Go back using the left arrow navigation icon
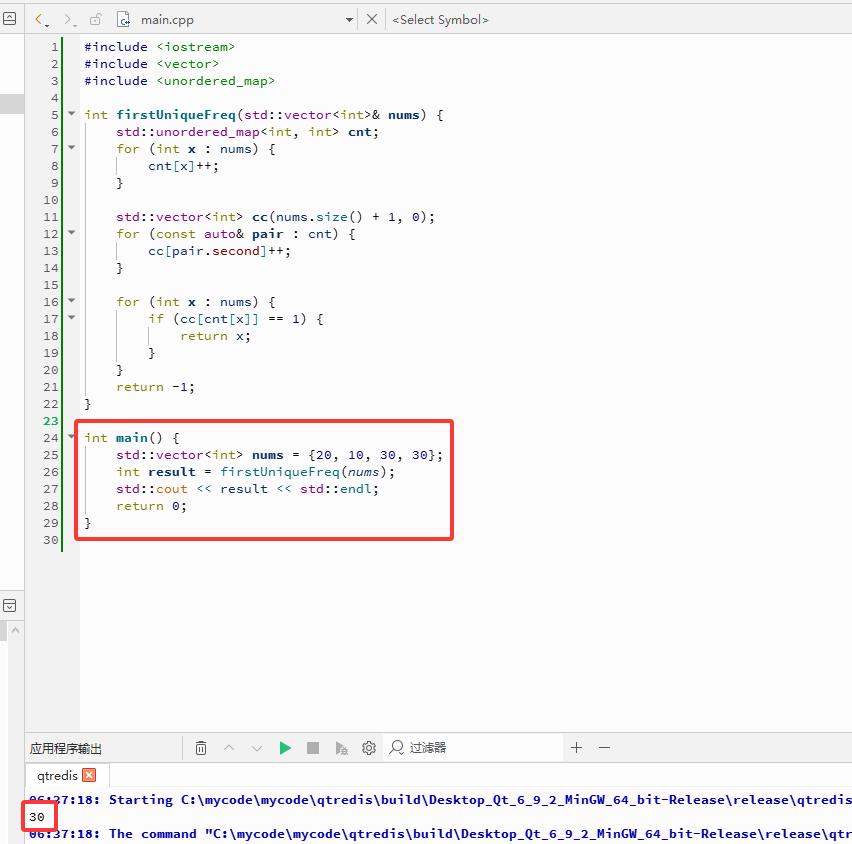Image resolution: width=852 pixels, height=844 pixels. tap(41, 20)
